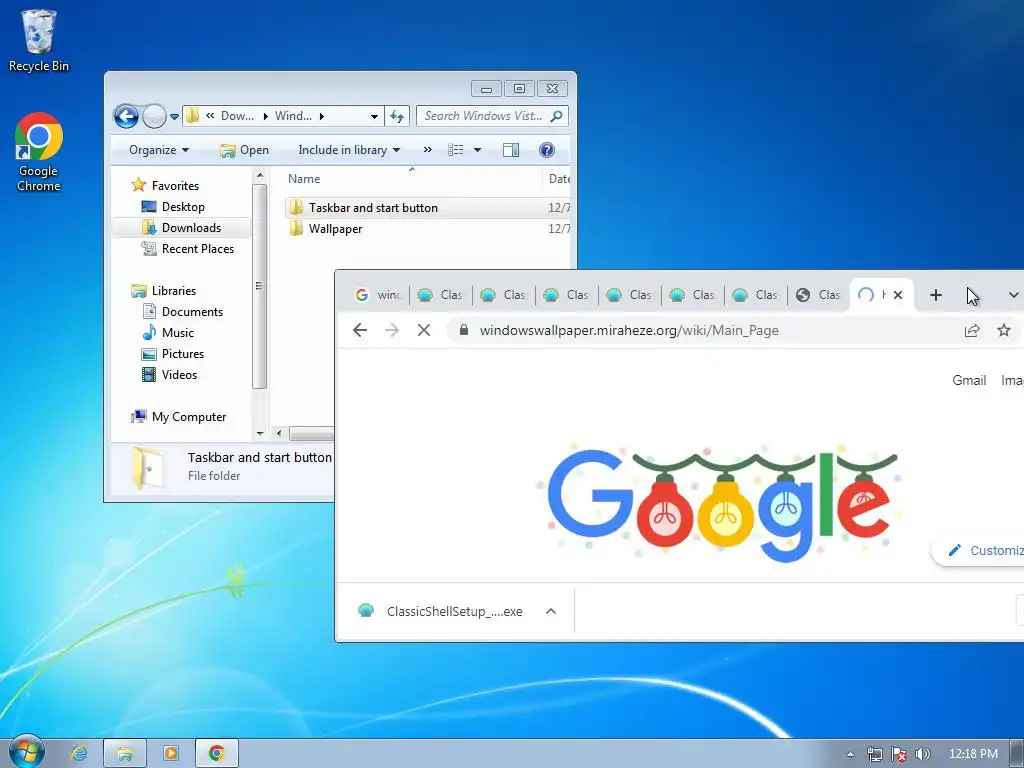The width and height of the screenshot is (1024, 768).
Task: Switch to the Google 'winc' Chrome tab
Action: click(377, 295)
